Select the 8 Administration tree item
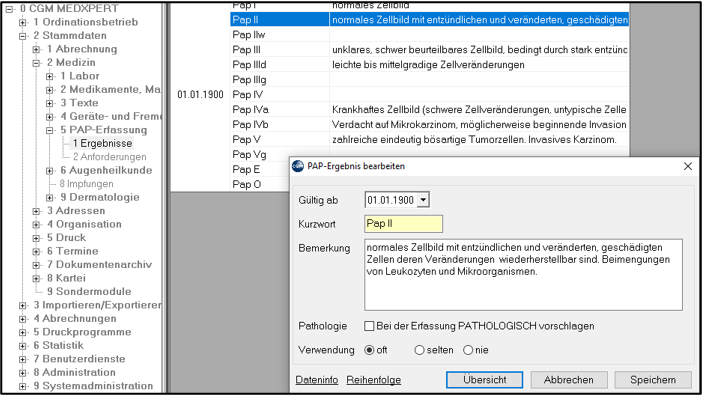The height and width of the screenshot is (396, 703). [x=74, y=373]
